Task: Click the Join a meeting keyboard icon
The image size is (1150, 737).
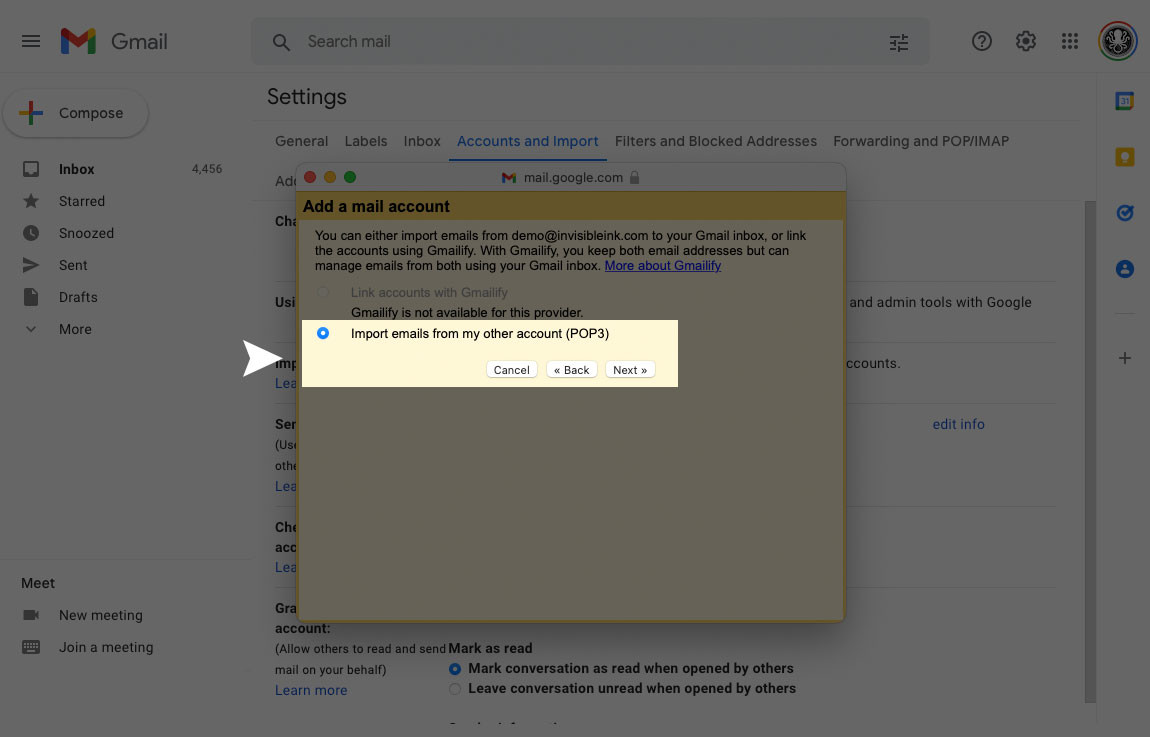Action: tap(31, 647)
